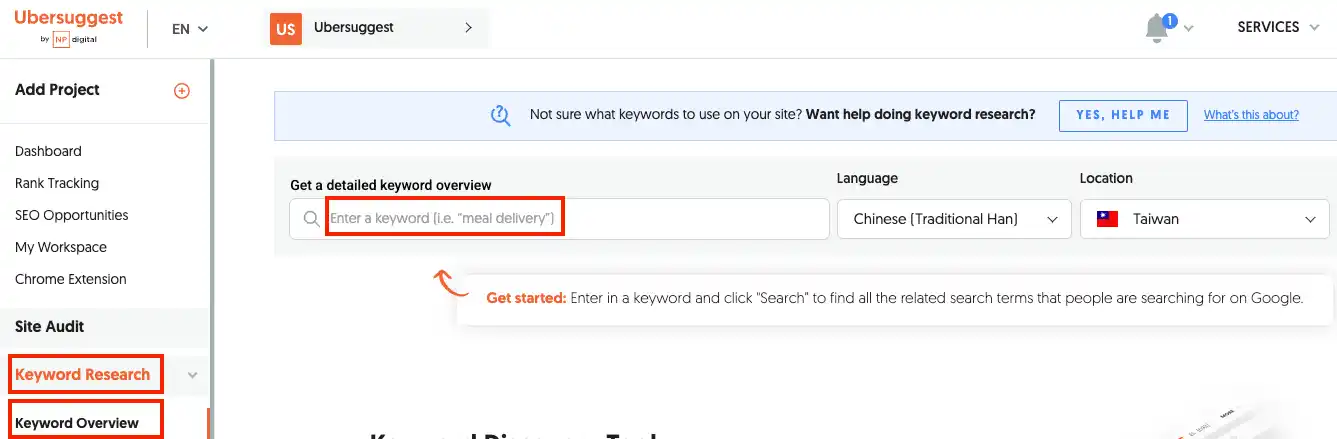Click the keyword research help magnifier icon
Image resolution: width=1337 pixels, height=439 pixels.
(501, 115)
